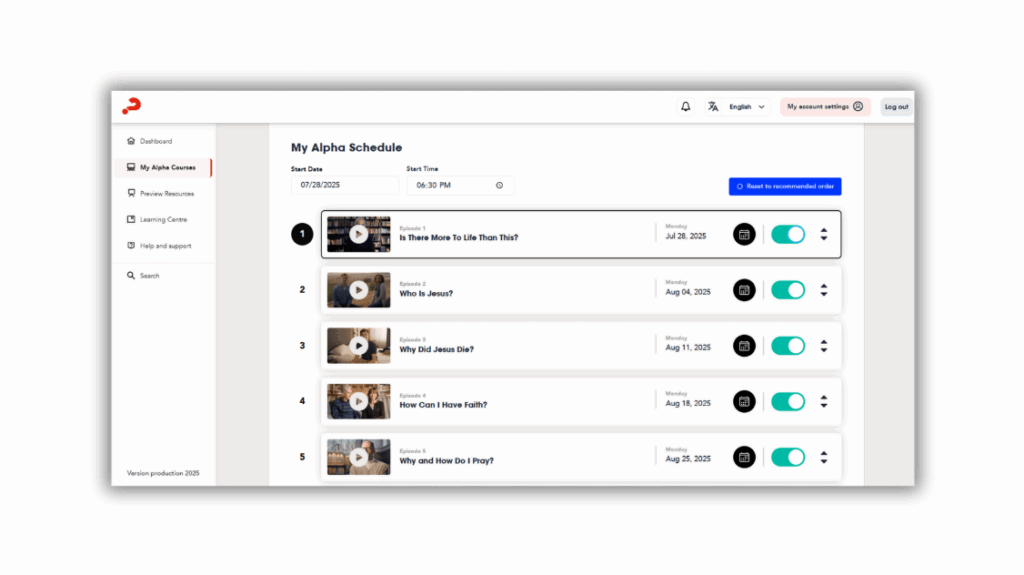The image size is (1024, 575).
Task: Toggle off Why and How Do I Pray? episode
Action: 788,457
